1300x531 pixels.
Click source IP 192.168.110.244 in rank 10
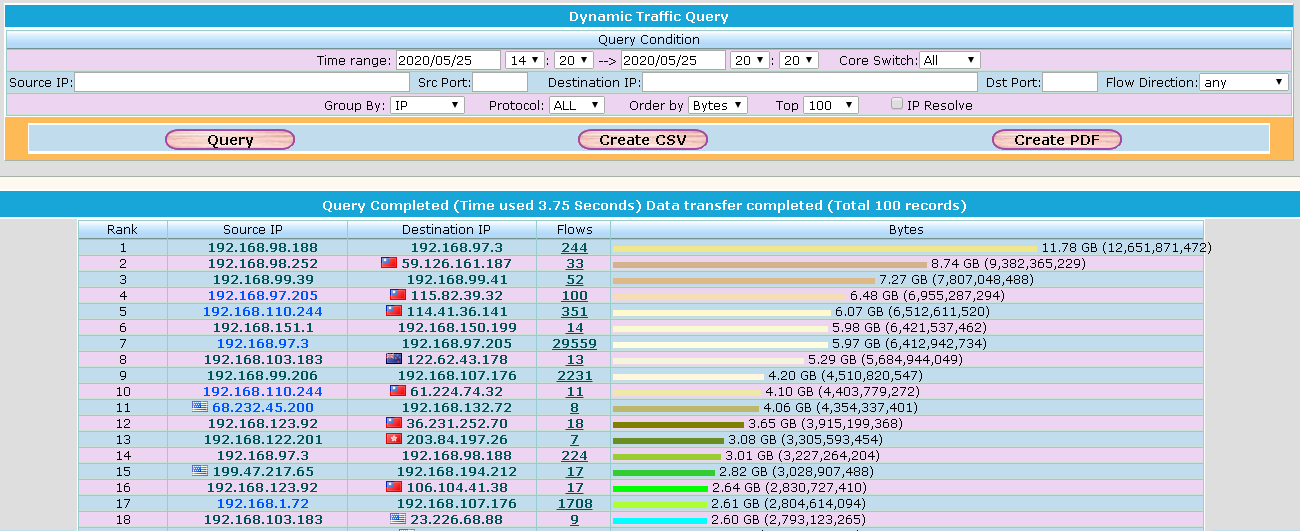coord(263,391)
